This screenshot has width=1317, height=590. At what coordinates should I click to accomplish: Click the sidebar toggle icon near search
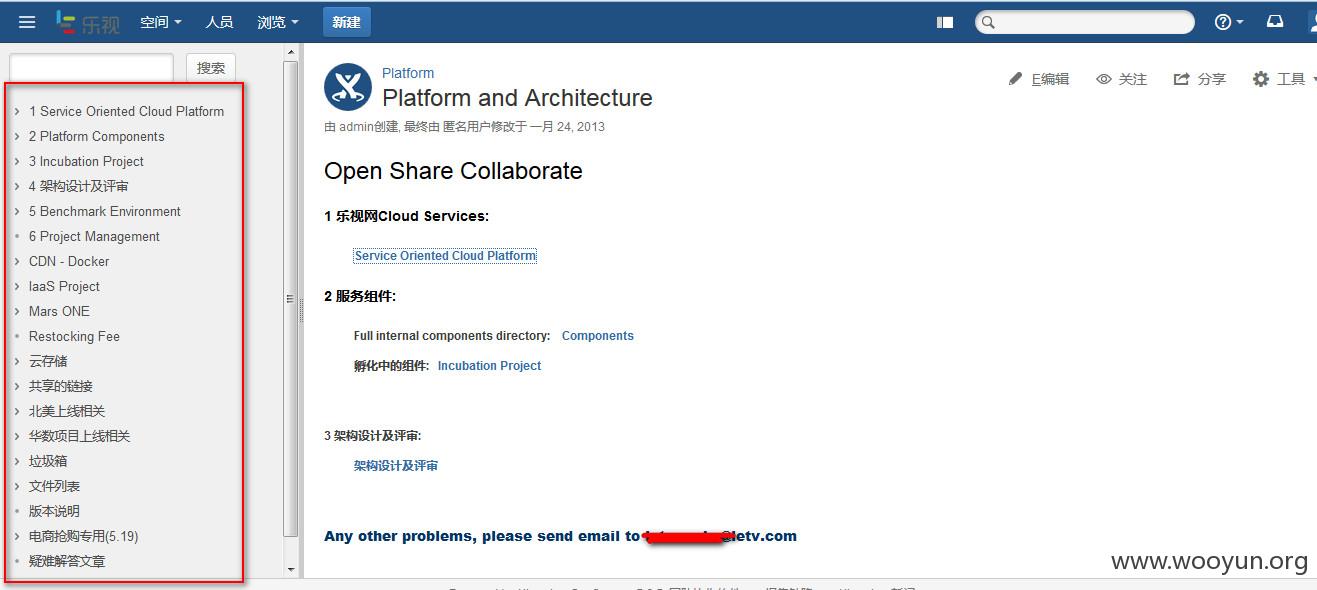(x=945, y=22)
